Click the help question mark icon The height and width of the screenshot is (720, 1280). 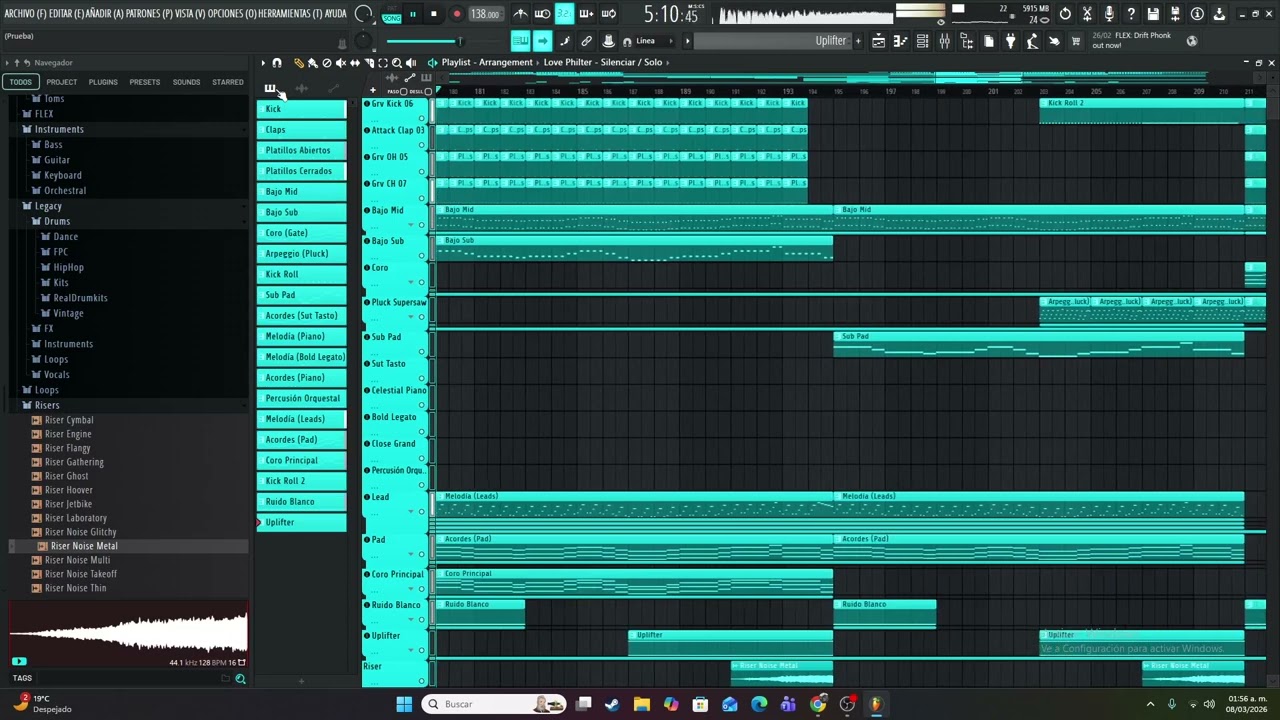pyautogui.click(x=1131, y=14)
